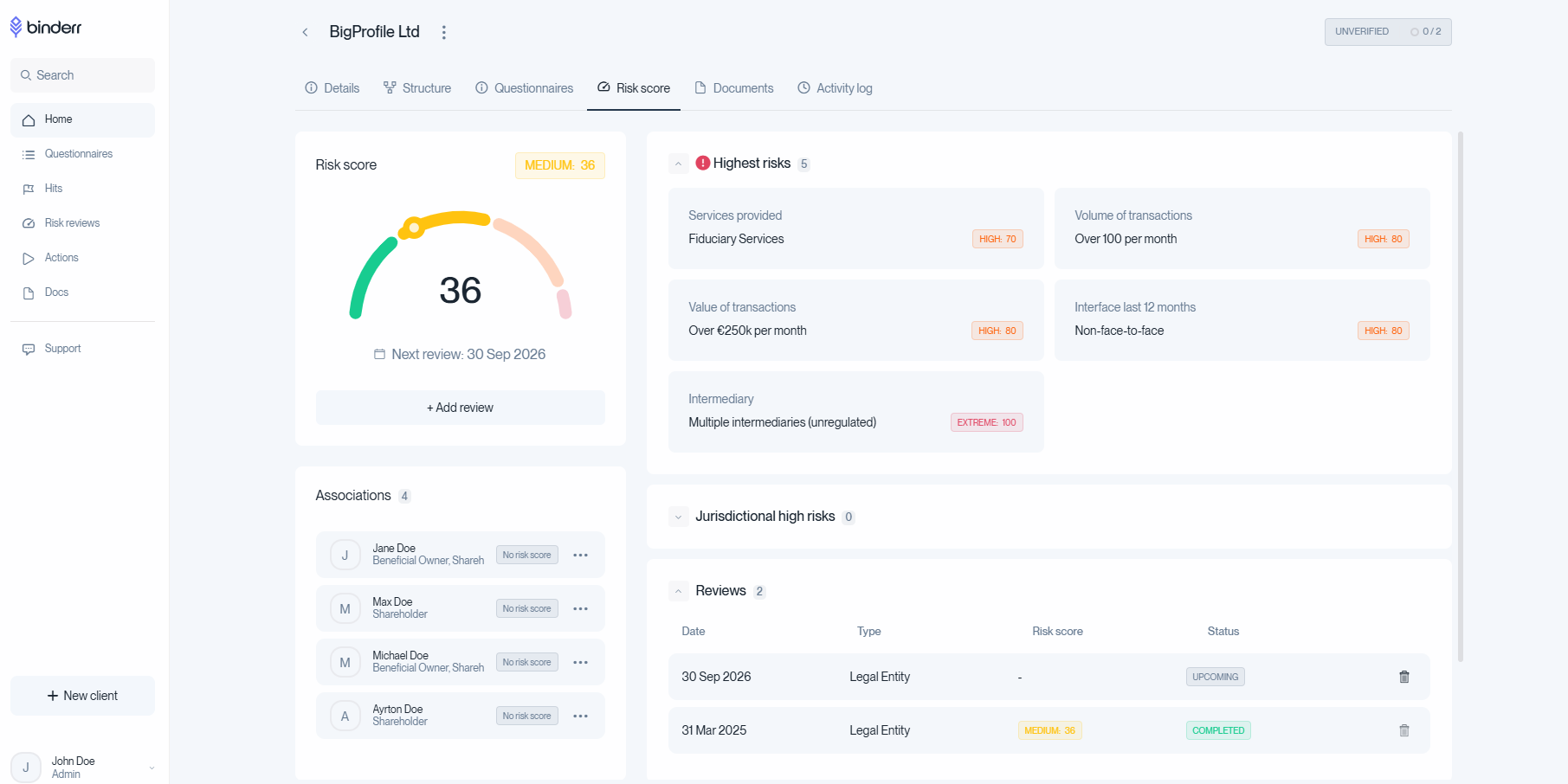
Task: Open the Docs sidebar icon
Action: pyautogui.click(x=30, y=292)
